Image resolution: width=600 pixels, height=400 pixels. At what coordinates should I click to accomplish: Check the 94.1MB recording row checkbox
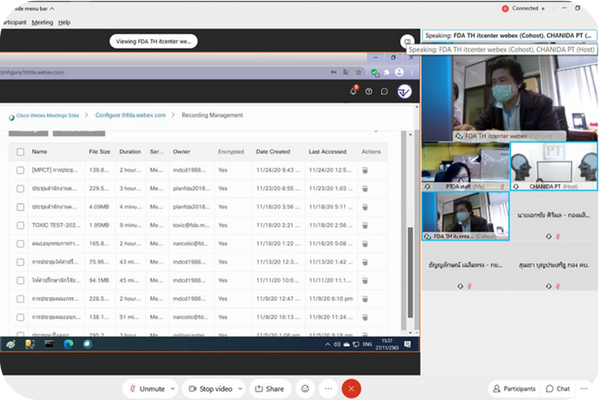pos(21,281)
